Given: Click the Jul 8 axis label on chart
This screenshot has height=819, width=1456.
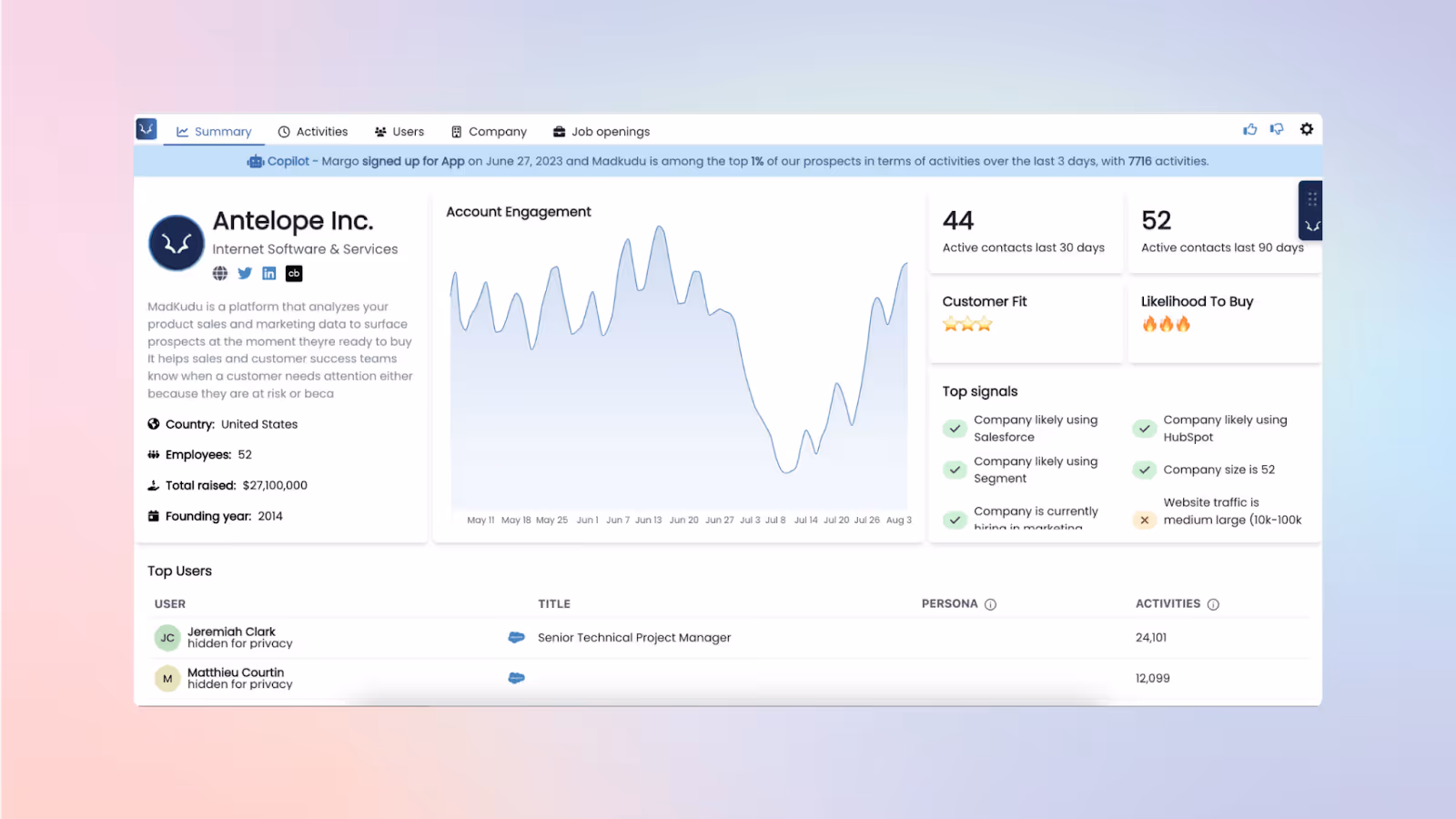Looking at the screenshot, I should pyautogui.click(x=775, y=521).
